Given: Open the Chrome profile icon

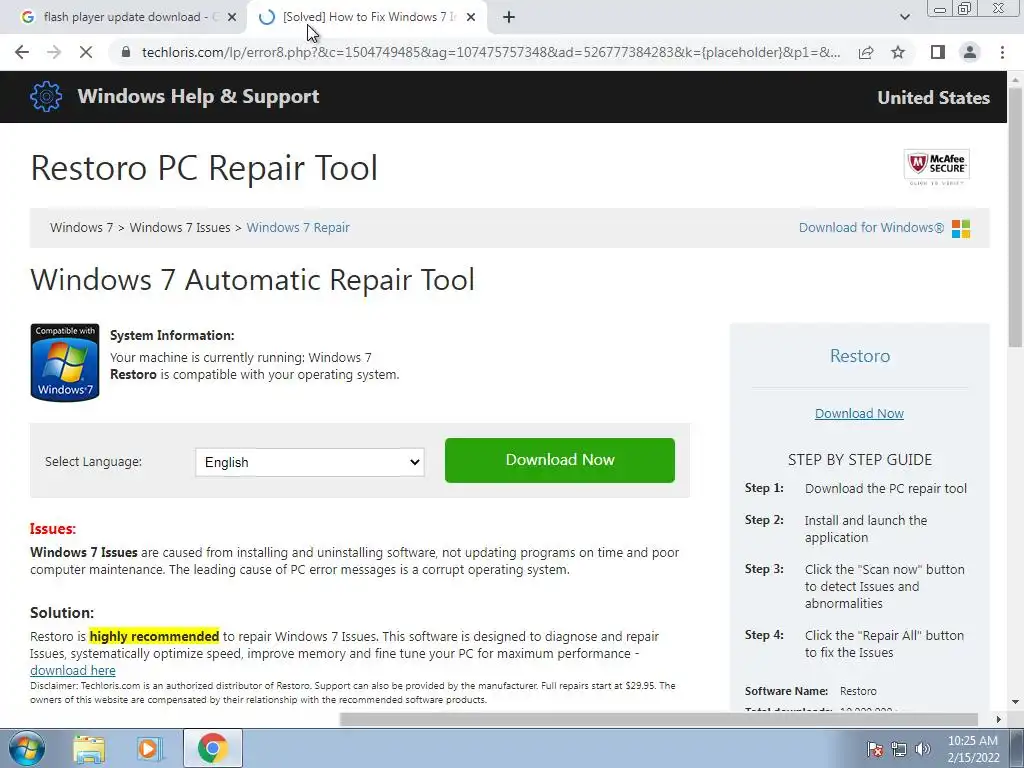Looking at the screenshot, I should coord(970,52).
